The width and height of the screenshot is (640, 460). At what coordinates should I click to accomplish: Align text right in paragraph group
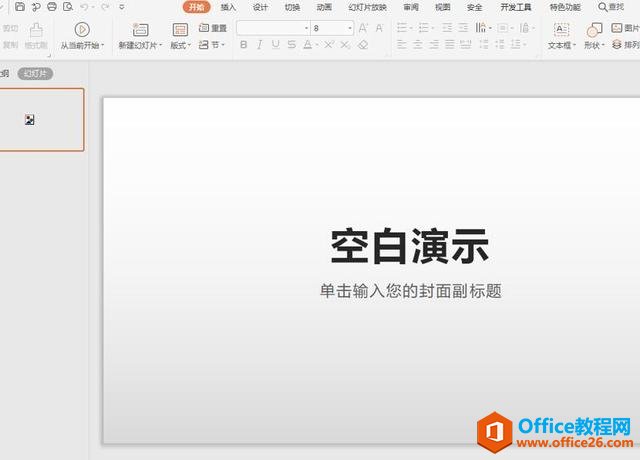[434, 44]
